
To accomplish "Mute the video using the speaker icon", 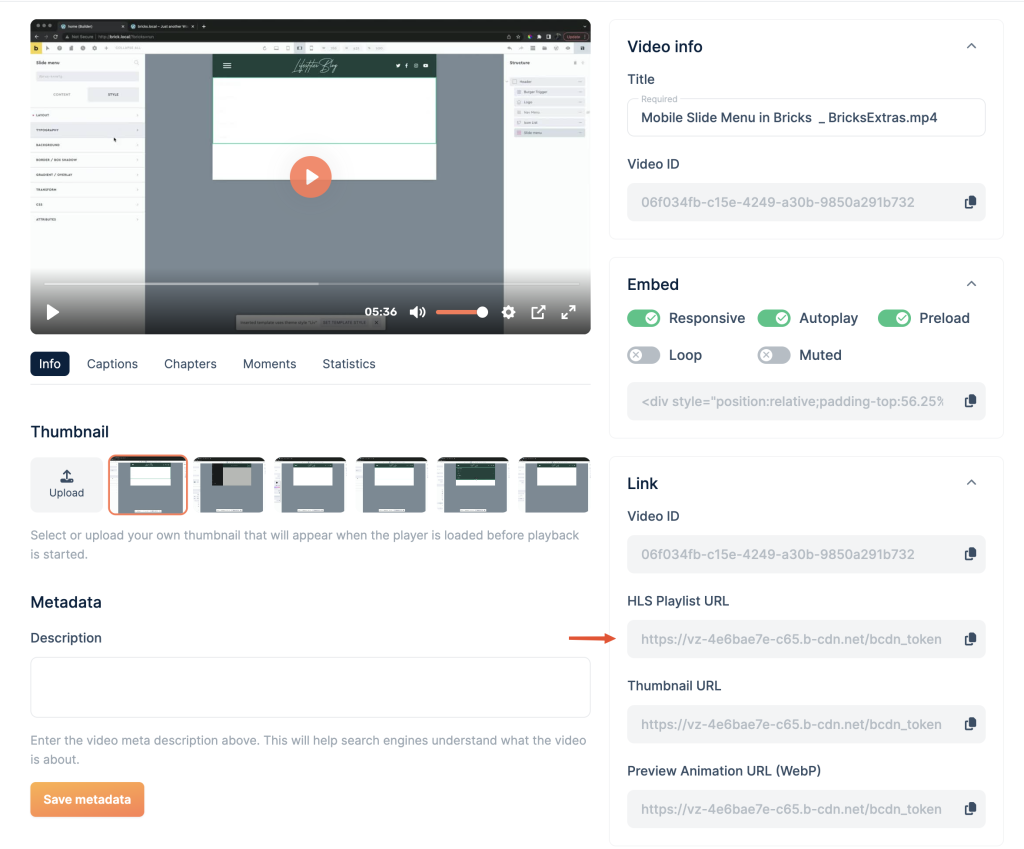I will click(417, 312).
